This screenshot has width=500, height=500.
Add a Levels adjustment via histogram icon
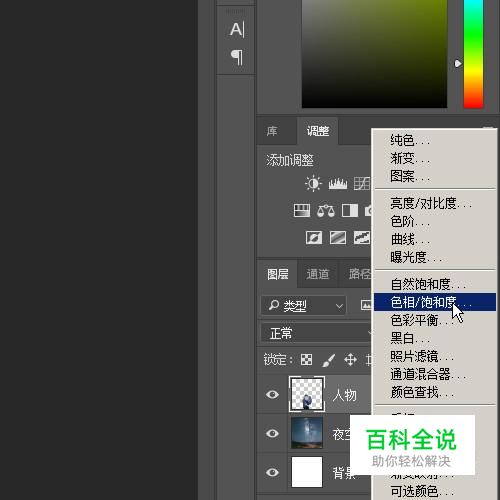(338, 184)
